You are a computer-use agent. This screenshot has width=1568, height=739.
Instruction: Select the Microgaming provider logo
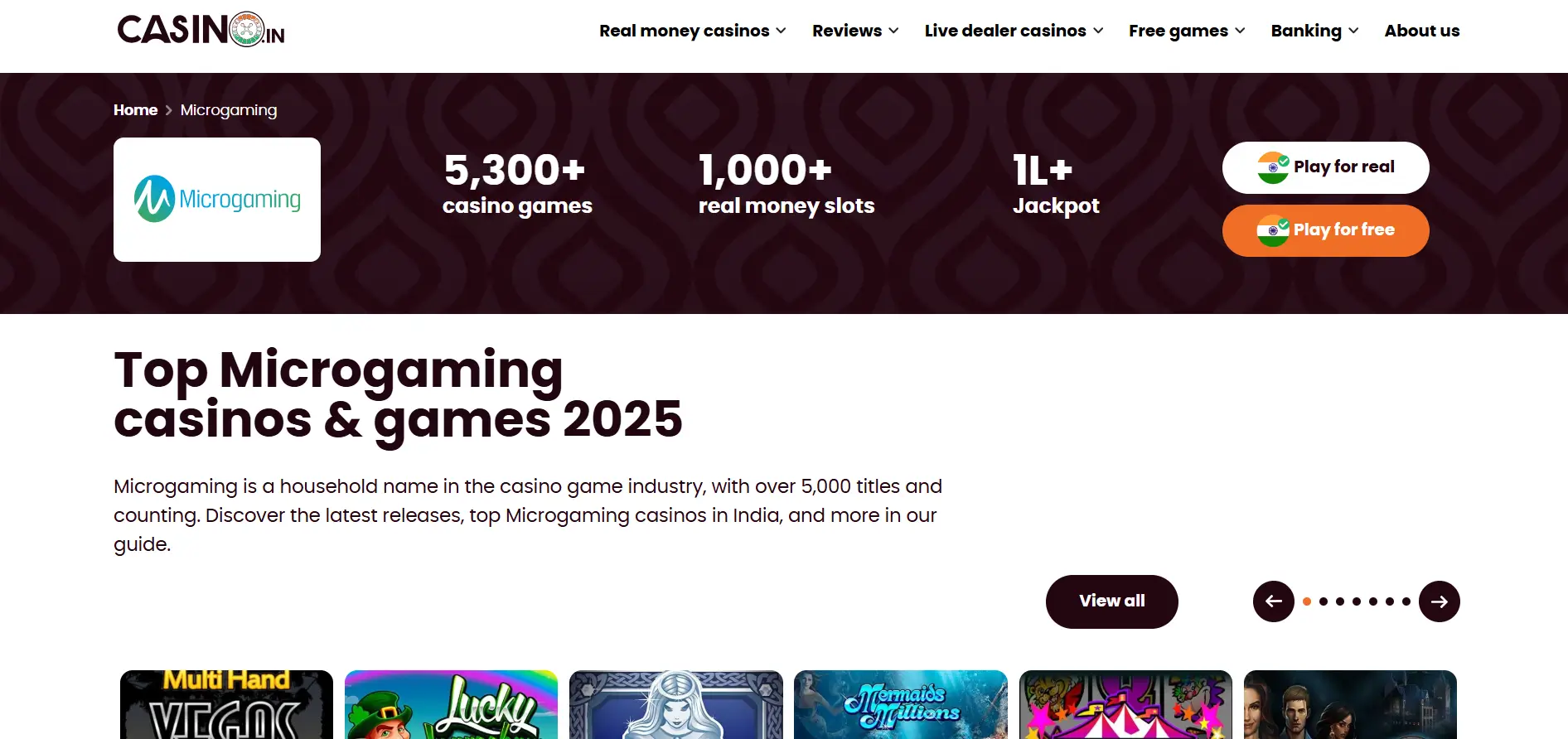(217, 199)
